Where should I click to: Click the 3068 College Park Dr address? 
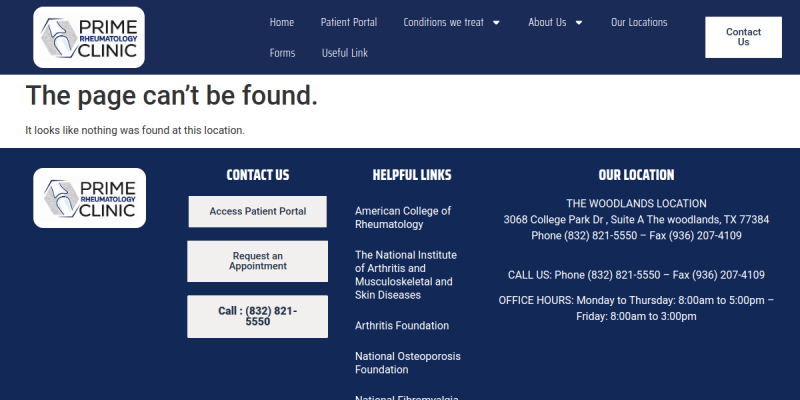click(x=636, y=220)
